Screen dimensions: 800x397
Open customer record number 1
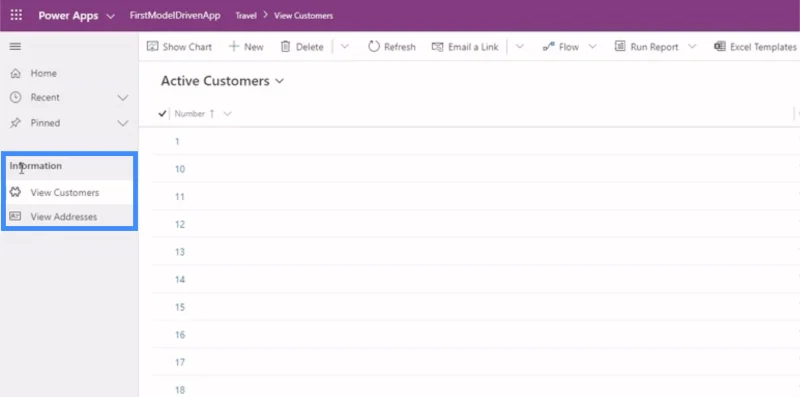178,141
